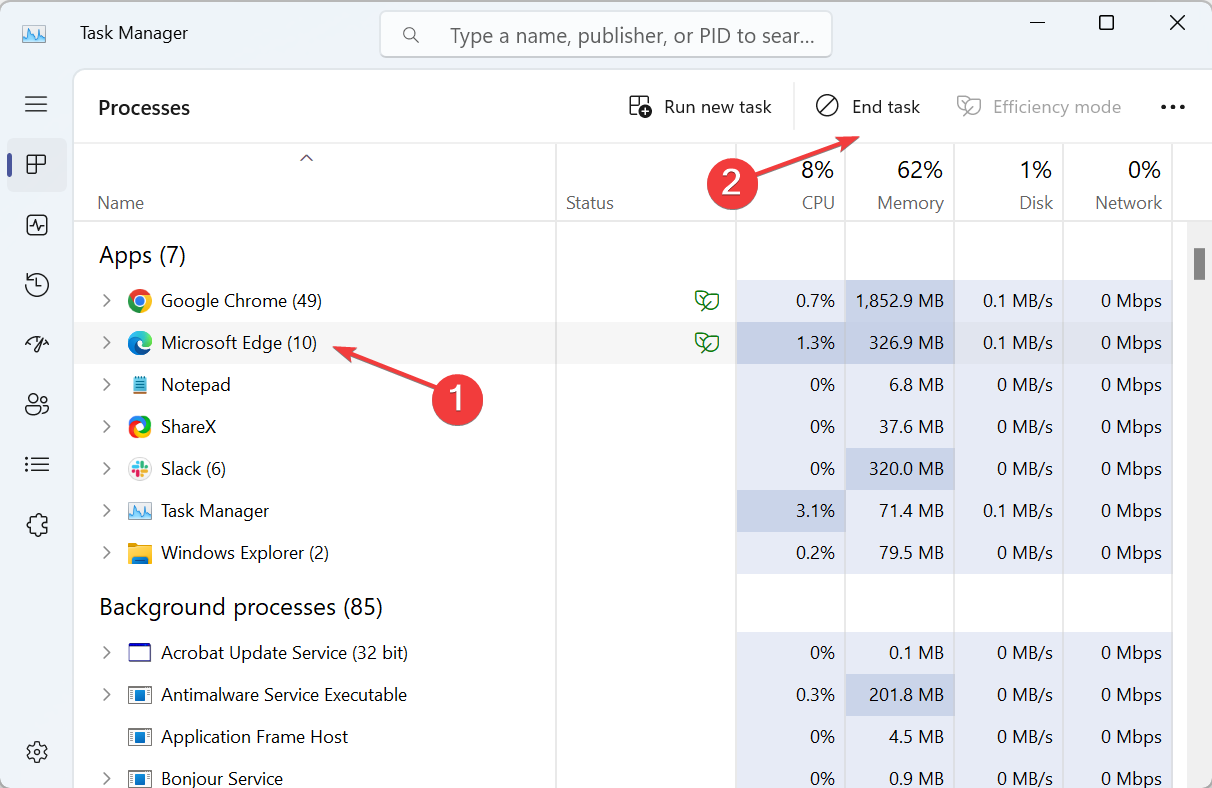Sort processes by Memory column
1212x788 pixels.
(909, 186)
